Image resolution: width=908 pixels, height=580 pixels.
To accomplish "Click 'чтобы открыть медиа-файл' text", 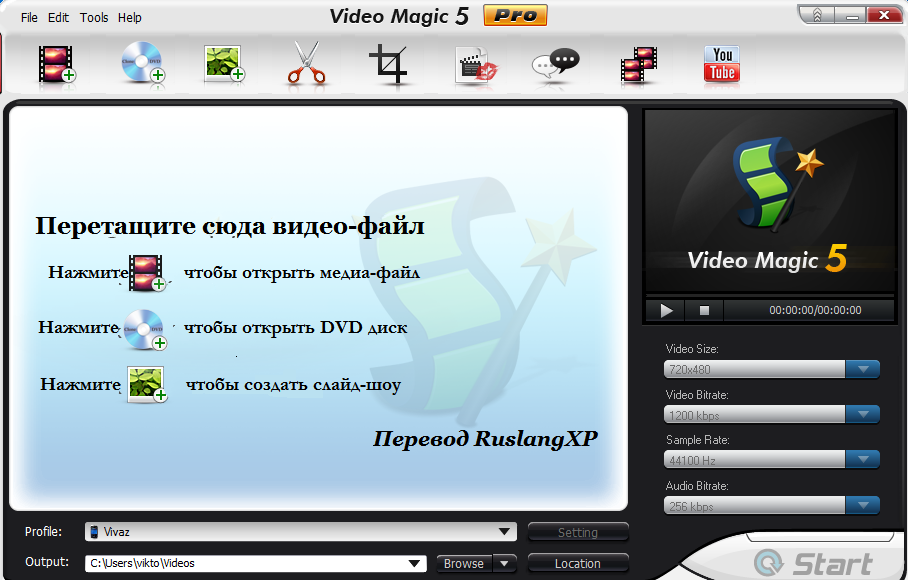I will [302, 273].
